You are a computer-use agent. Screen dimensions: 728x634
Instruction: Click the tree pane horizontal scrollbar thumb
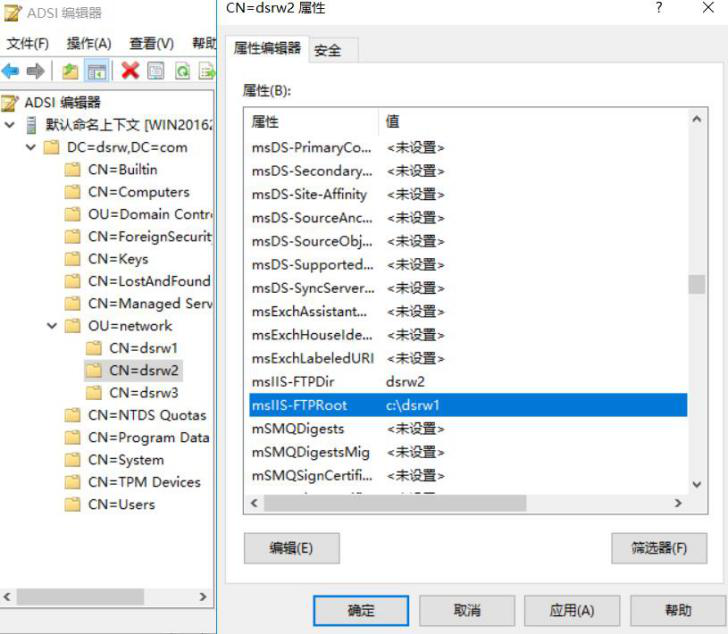(81, 597)
